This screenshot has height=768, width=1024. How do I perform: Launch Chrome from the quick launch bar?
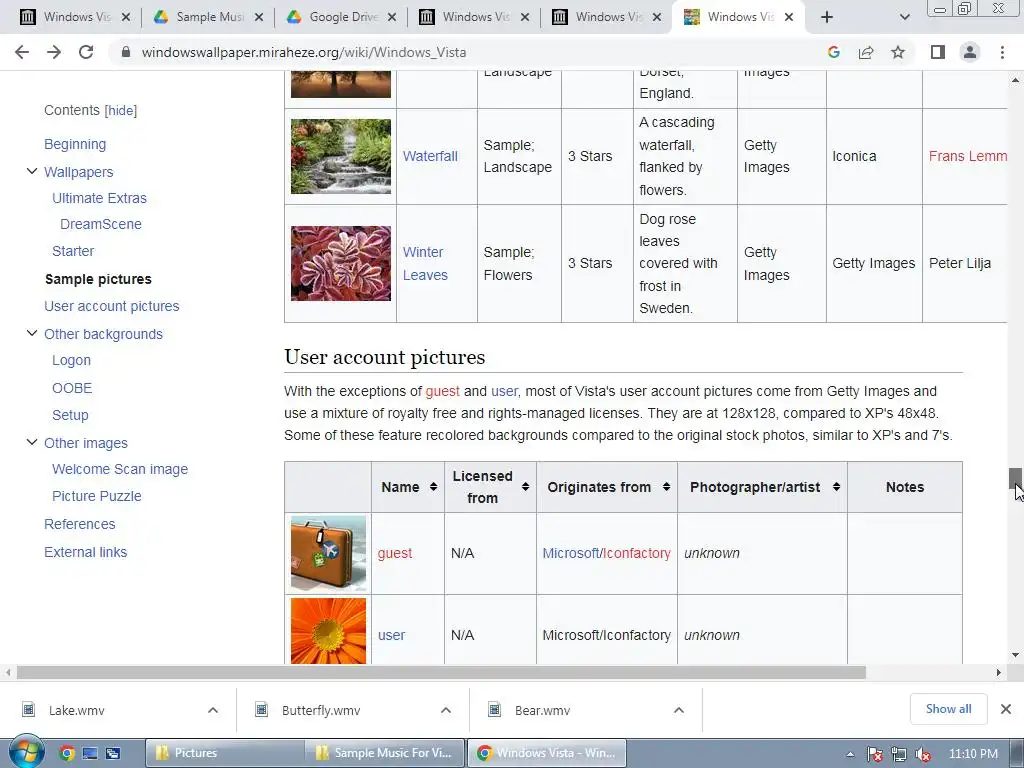tap(67, 754)
